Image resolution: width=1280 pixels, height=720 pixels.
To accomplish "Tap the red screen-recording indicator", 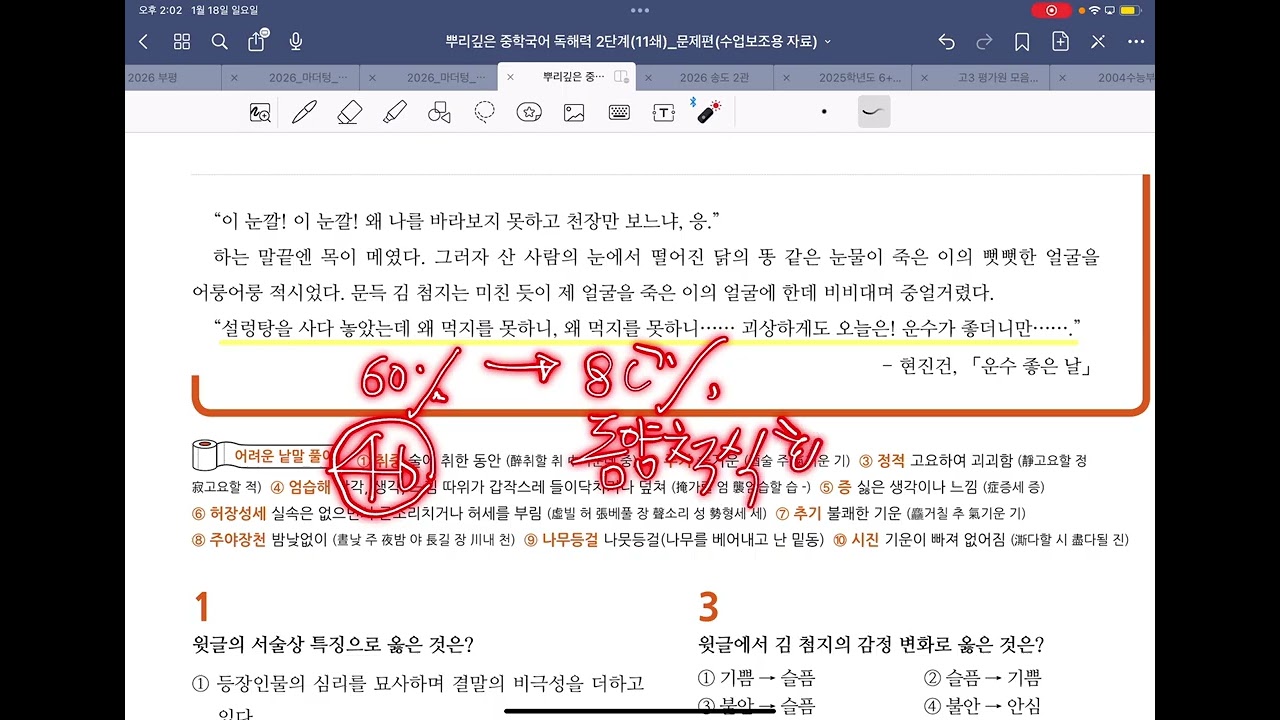I will click(x=1051, y=10).
